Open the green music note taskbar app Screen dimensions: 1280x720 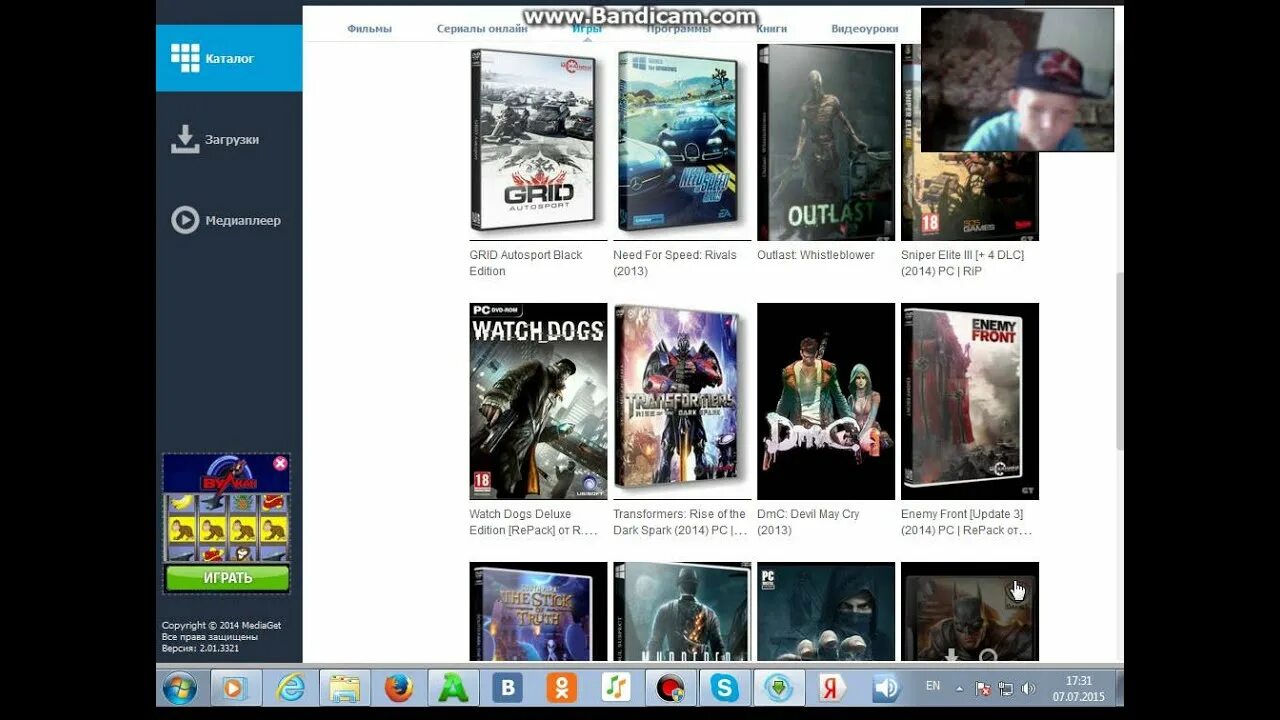coord(615,688)
